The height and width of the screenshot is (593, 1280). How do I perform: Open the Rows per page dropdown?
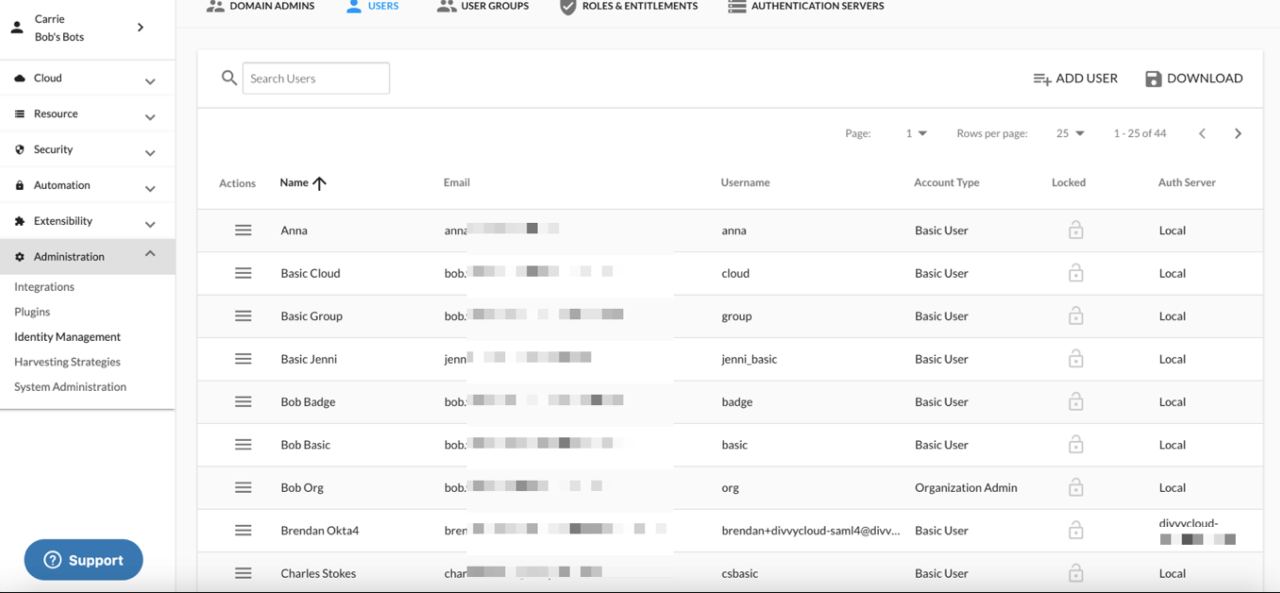[x=1070, y=134]
